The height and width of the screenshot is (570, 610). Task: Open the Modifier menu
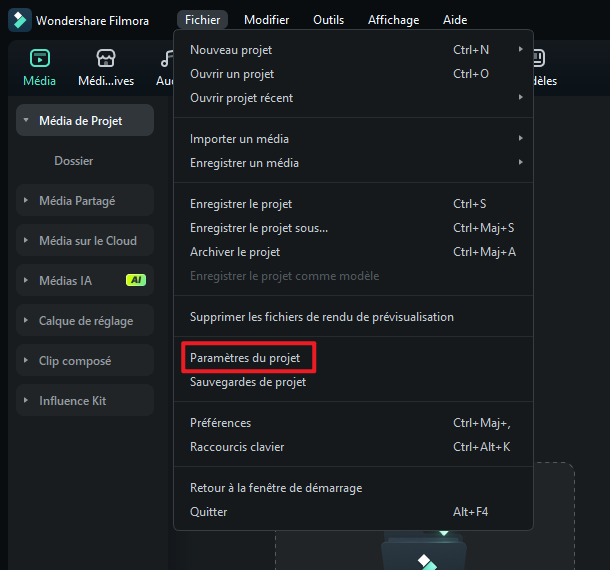pos(266,20)
